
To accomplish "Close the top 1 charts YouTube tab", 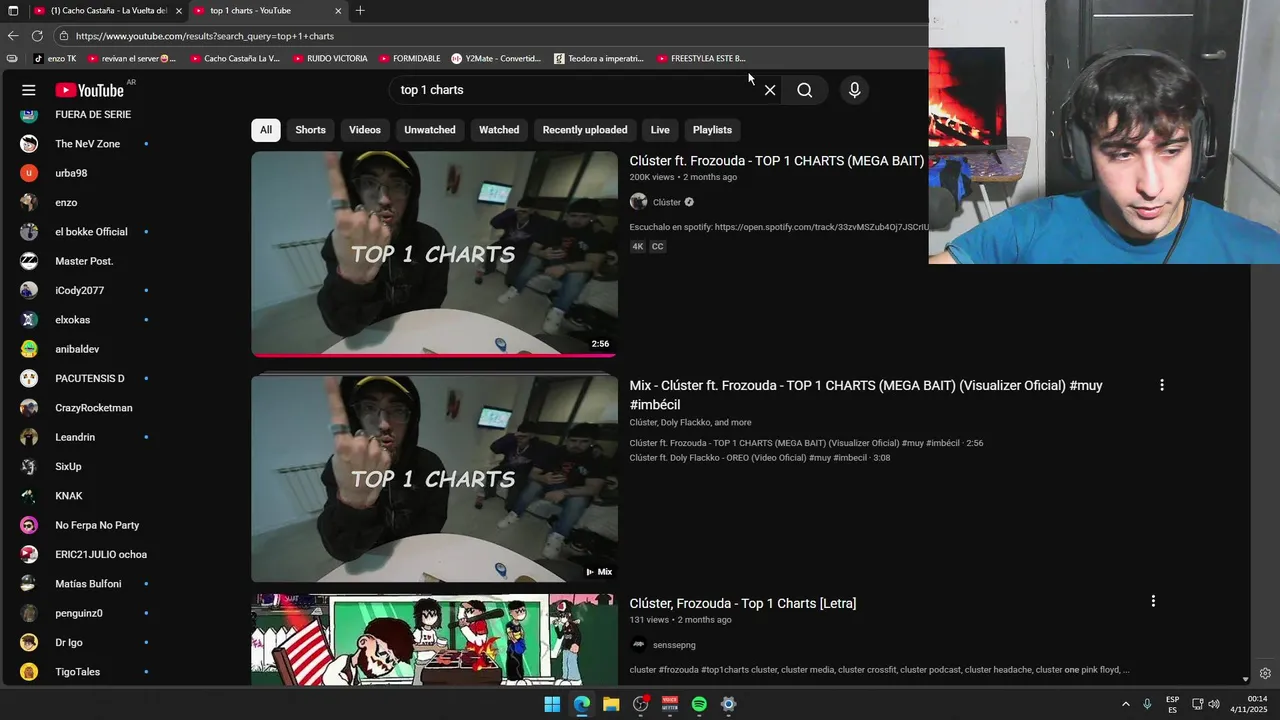I will [x=338, y=11].
